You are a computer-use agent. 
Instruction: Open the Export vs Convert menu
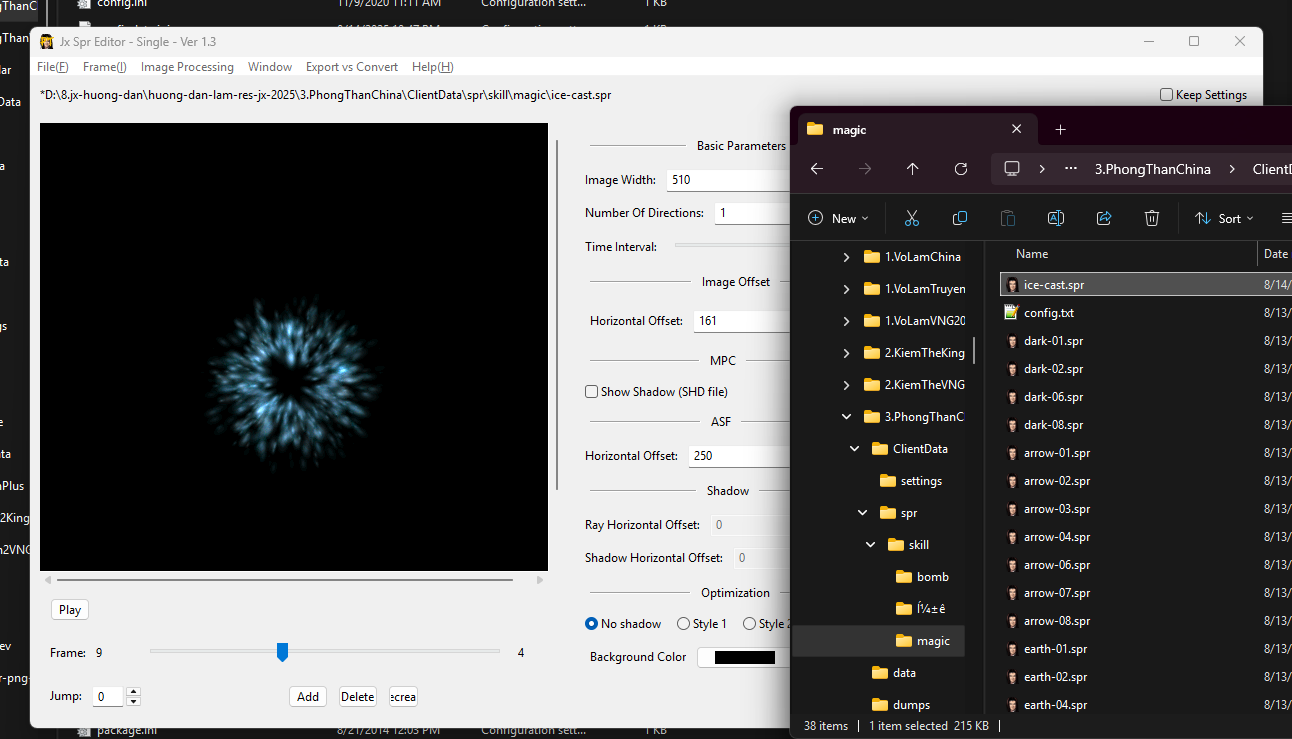coord(352,67)
